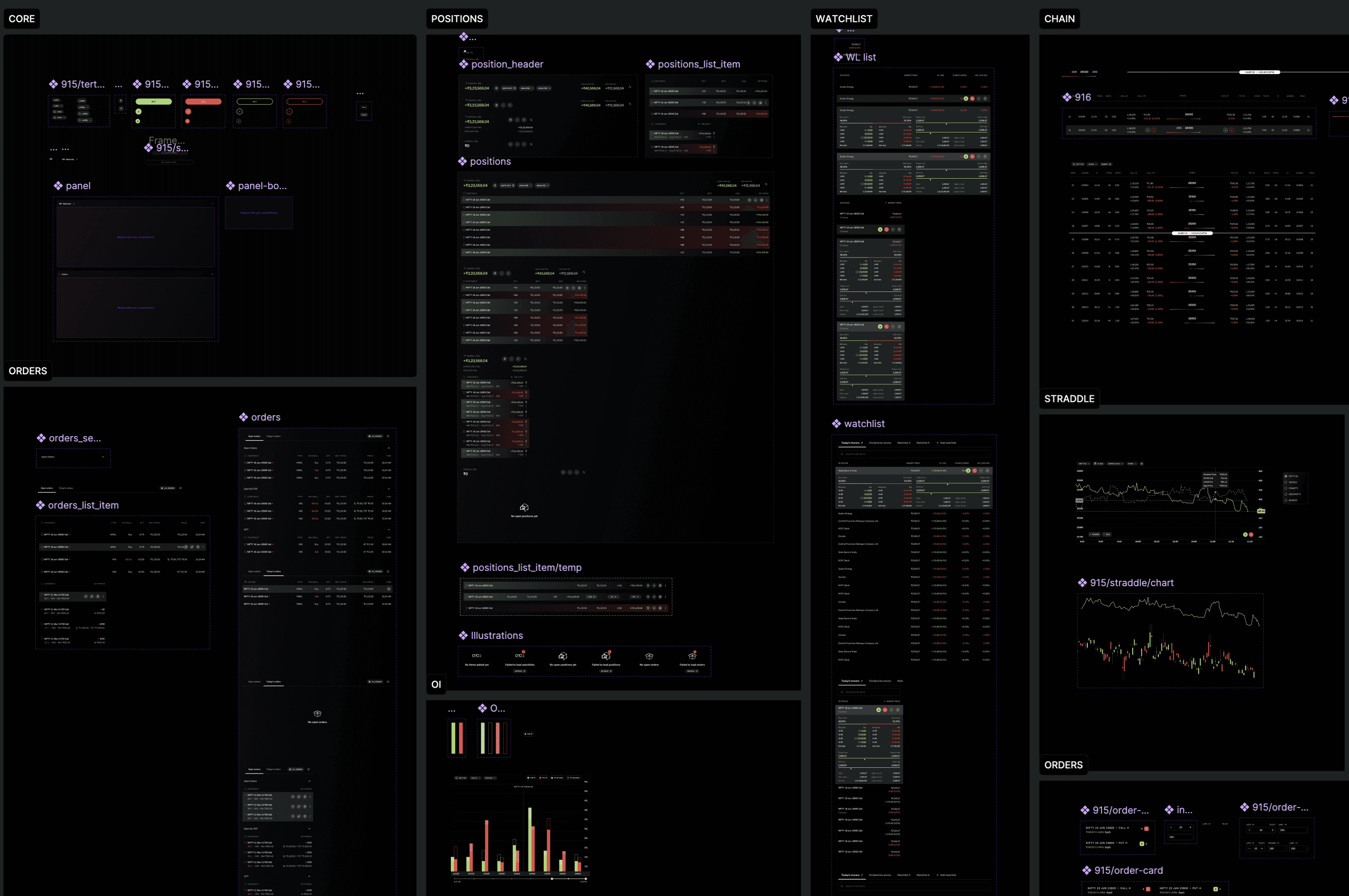Select the WATCHLIST section label
Image resolution: width=1349 pixels, height=896 pixels.
844,19
